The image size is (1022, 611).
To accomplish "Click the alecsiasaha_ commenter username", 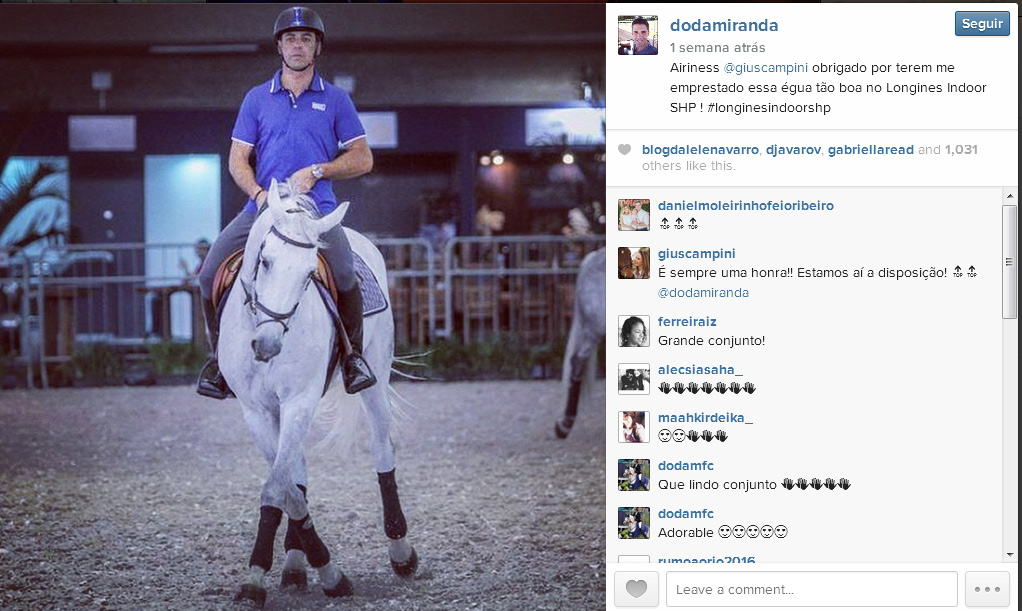I will coord(700,370).
